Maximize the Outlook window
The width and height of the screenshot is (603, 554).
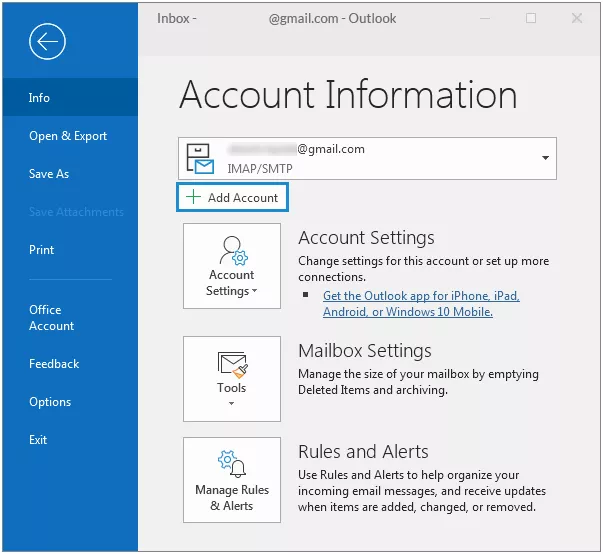pos(531,18)
